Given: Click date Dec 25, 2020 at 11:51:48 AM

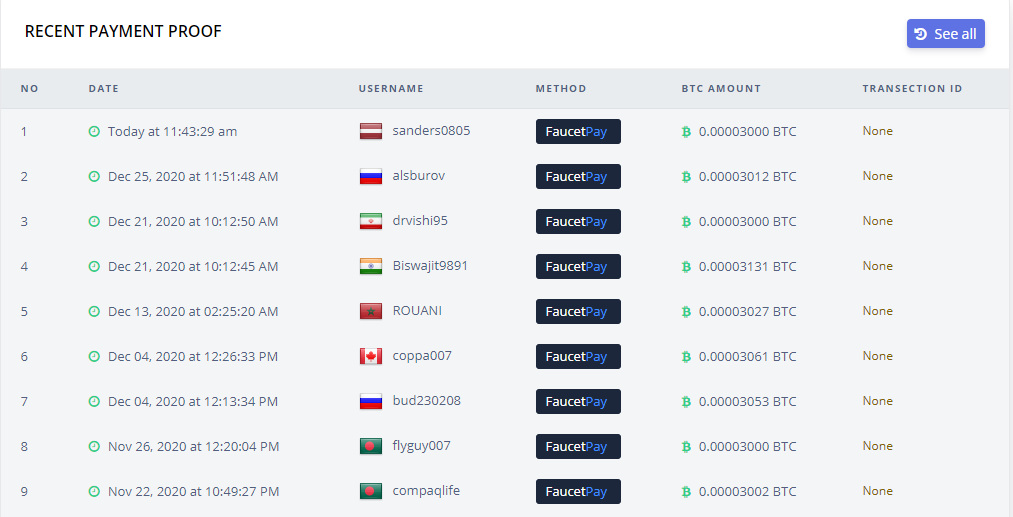Looking at the screenshot, I should pyautogui.click(x=193, y=176).
